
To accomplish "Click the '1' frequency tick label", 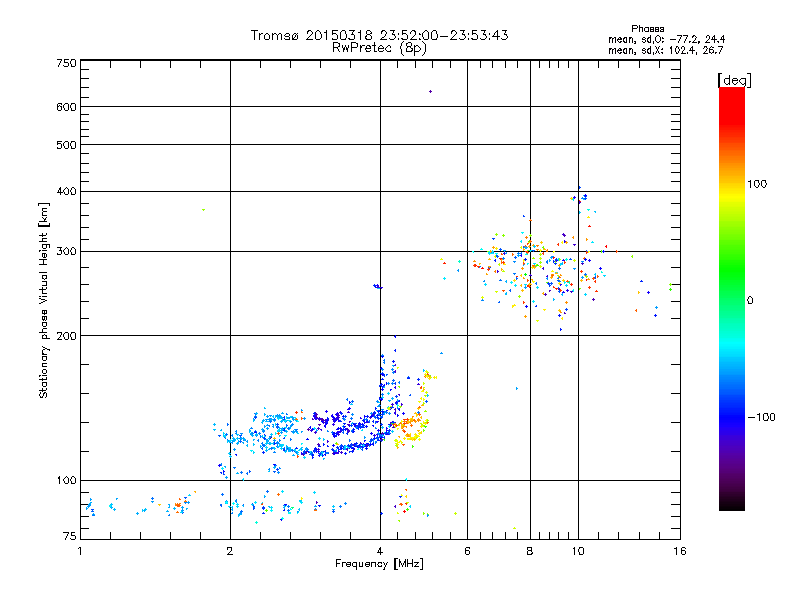I will [x=80, y=551].
